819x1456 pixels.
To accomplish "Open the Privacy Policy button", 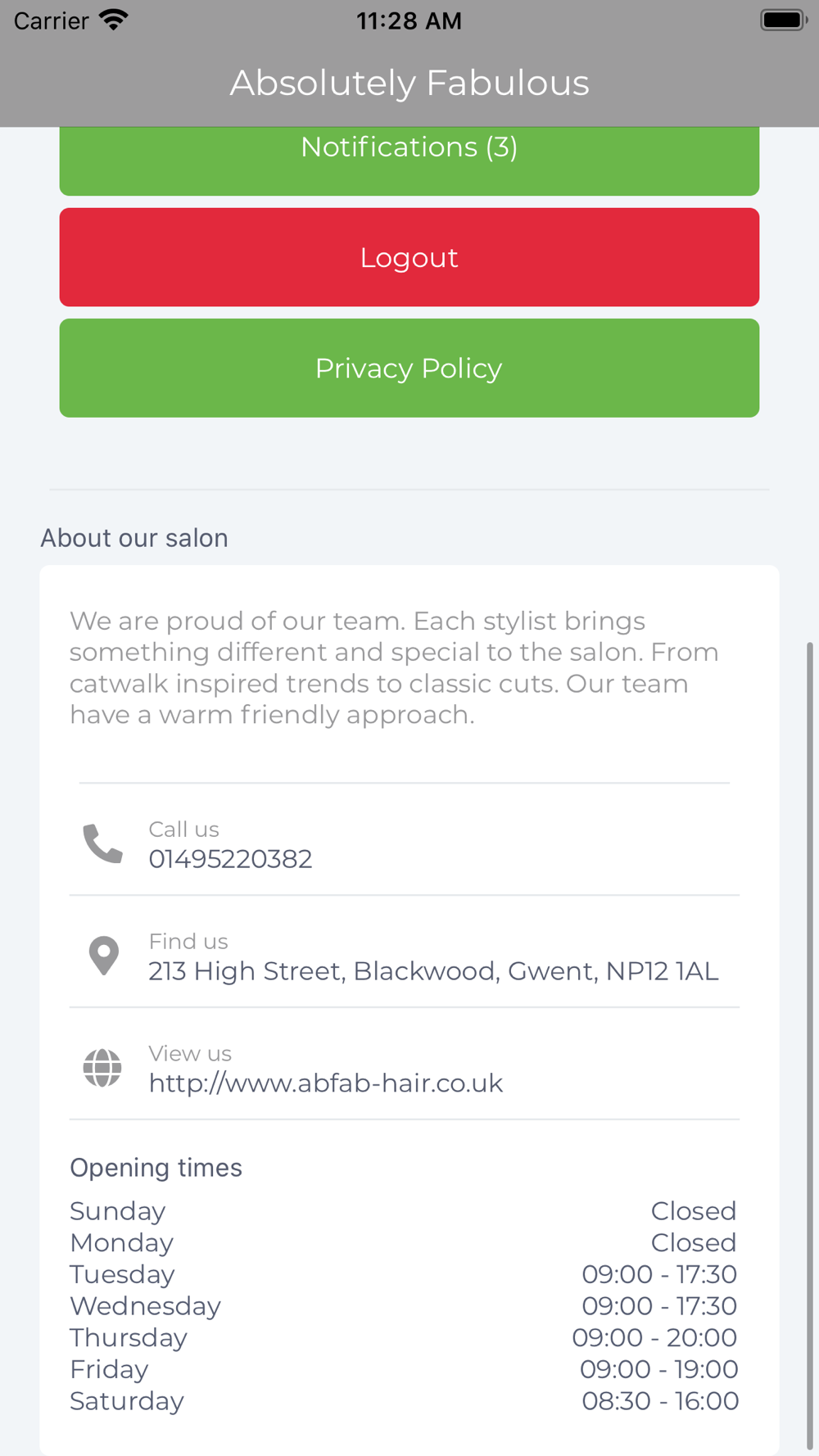I will [x=409, y=368].
